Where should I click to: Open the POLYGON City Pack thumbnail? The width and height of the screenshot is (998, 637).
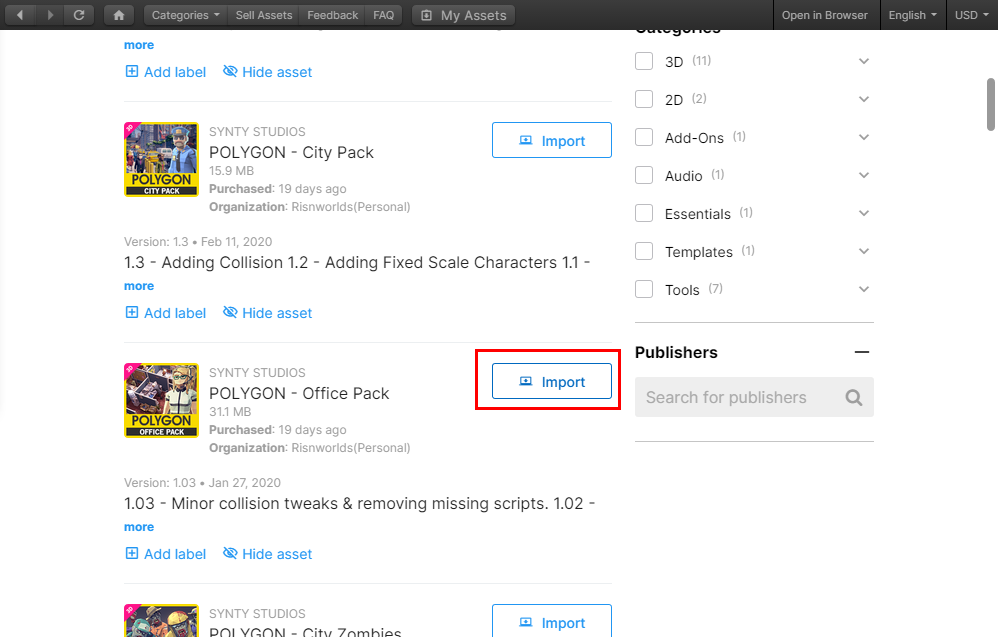(161, 159)
